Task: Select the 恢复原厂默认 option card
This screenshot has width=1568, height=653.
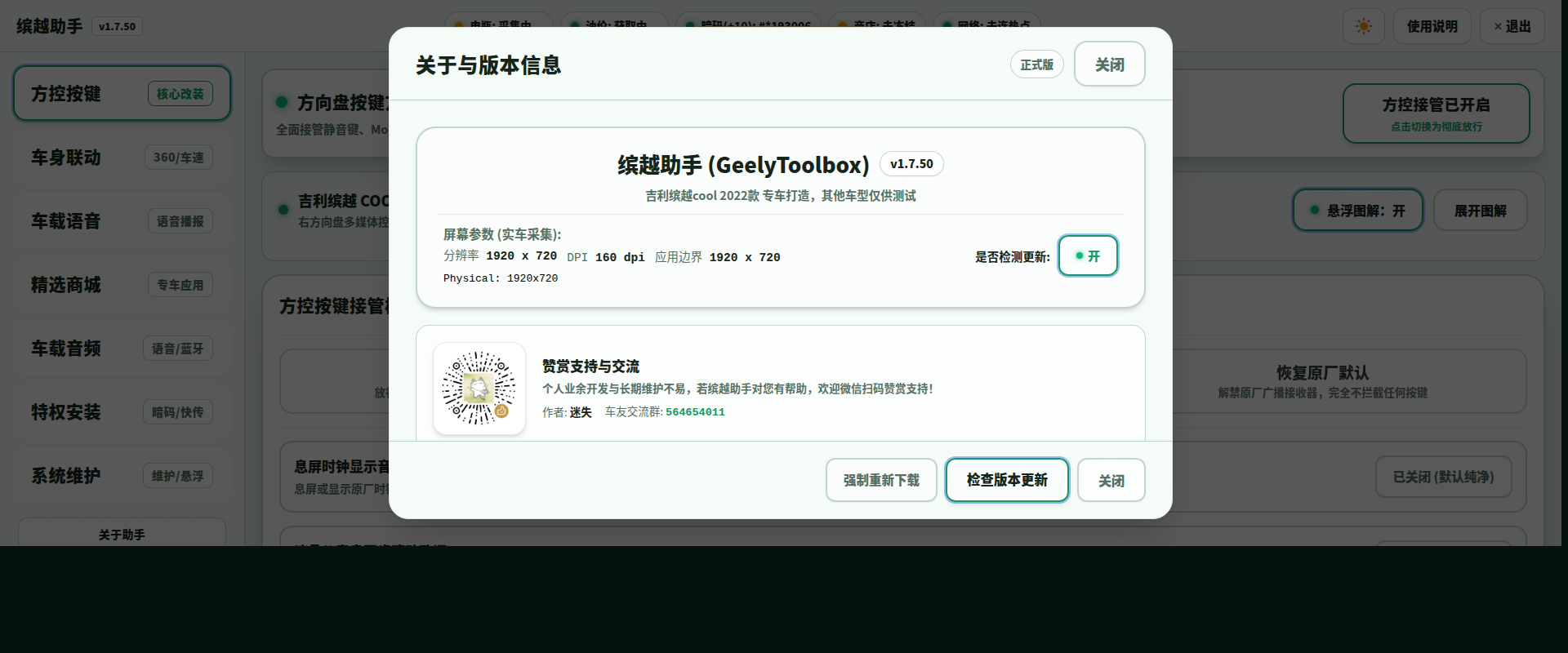Action: click(x=1322, y=381)
